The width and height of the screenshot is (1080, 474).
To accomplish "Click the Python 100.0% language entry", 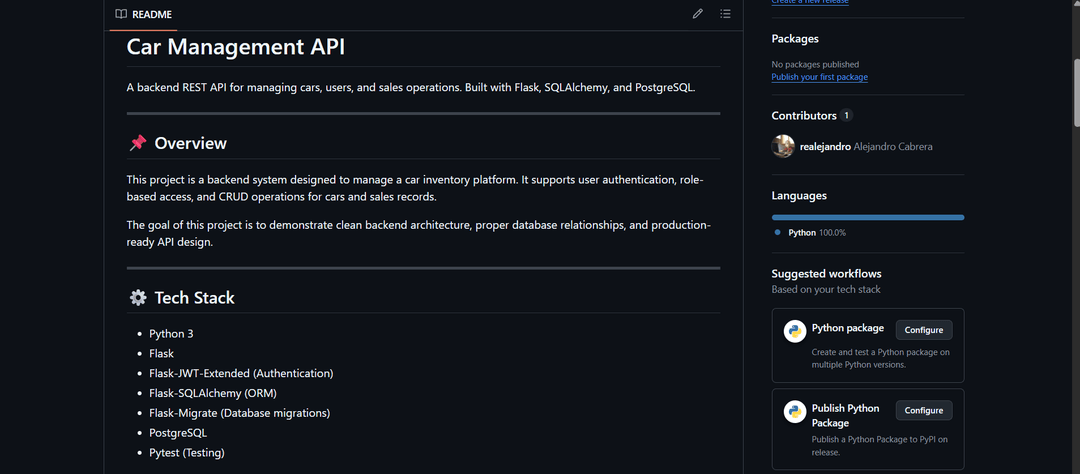I will (811, 233).
